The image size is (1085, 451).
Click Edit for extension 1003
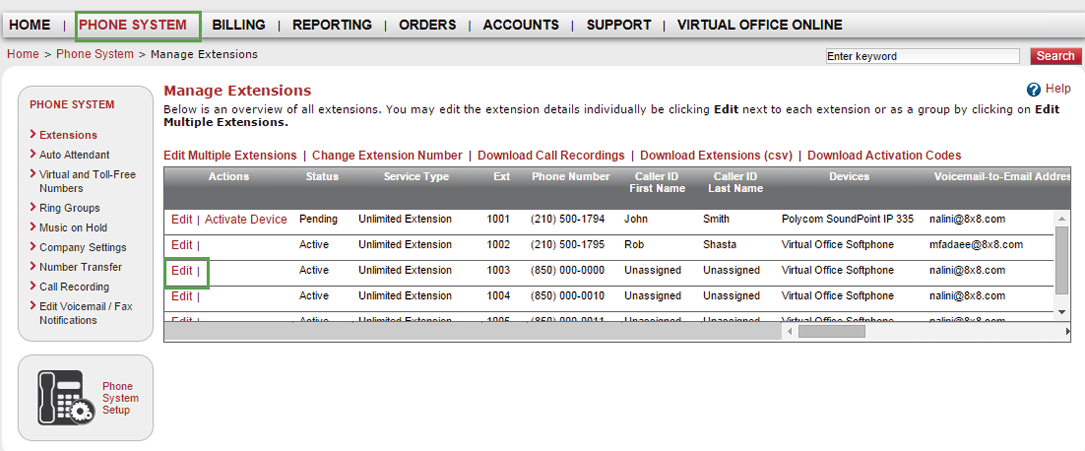tap(182, 270)
